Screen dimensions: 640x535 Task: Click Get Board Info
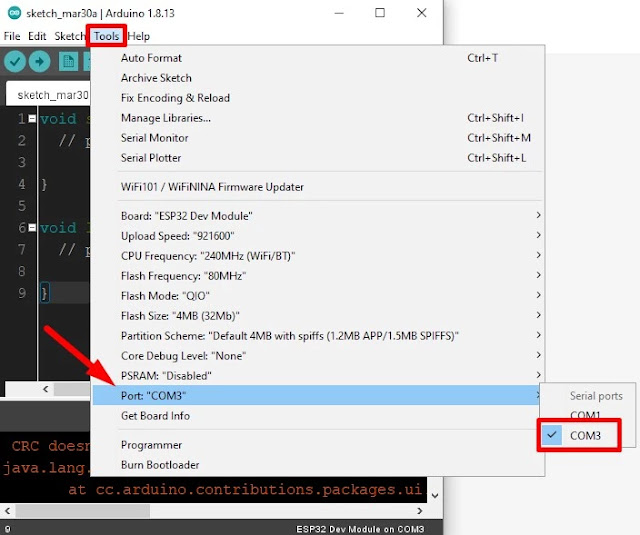(318, 416)
